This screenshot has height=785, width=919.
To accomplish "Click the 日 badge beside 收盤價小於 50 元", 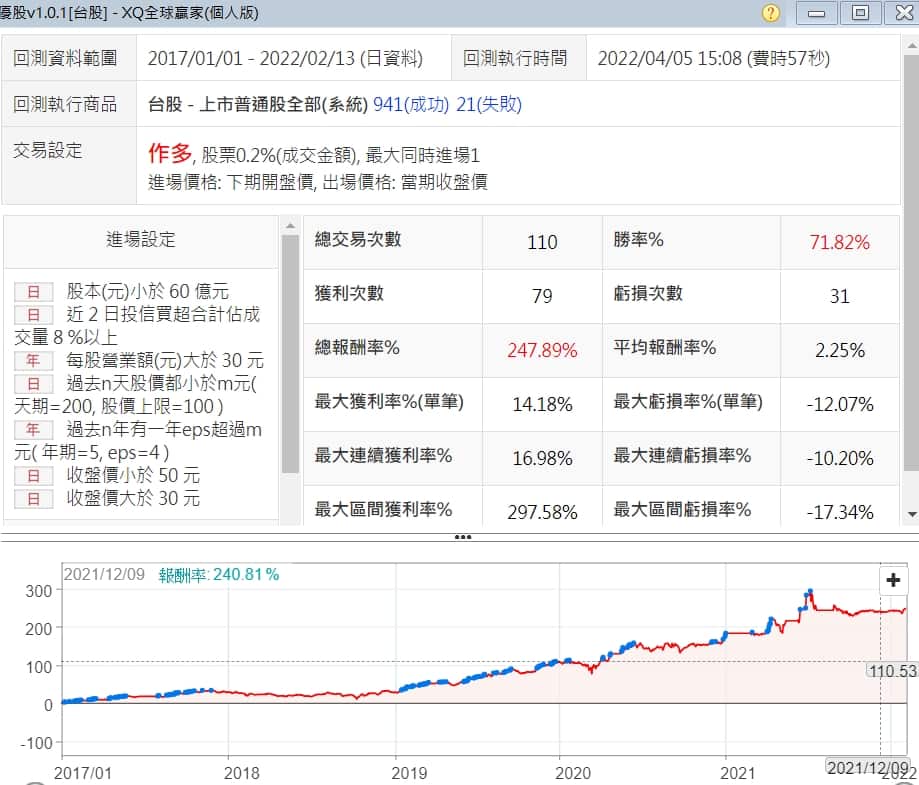I will tap(33, 476).
